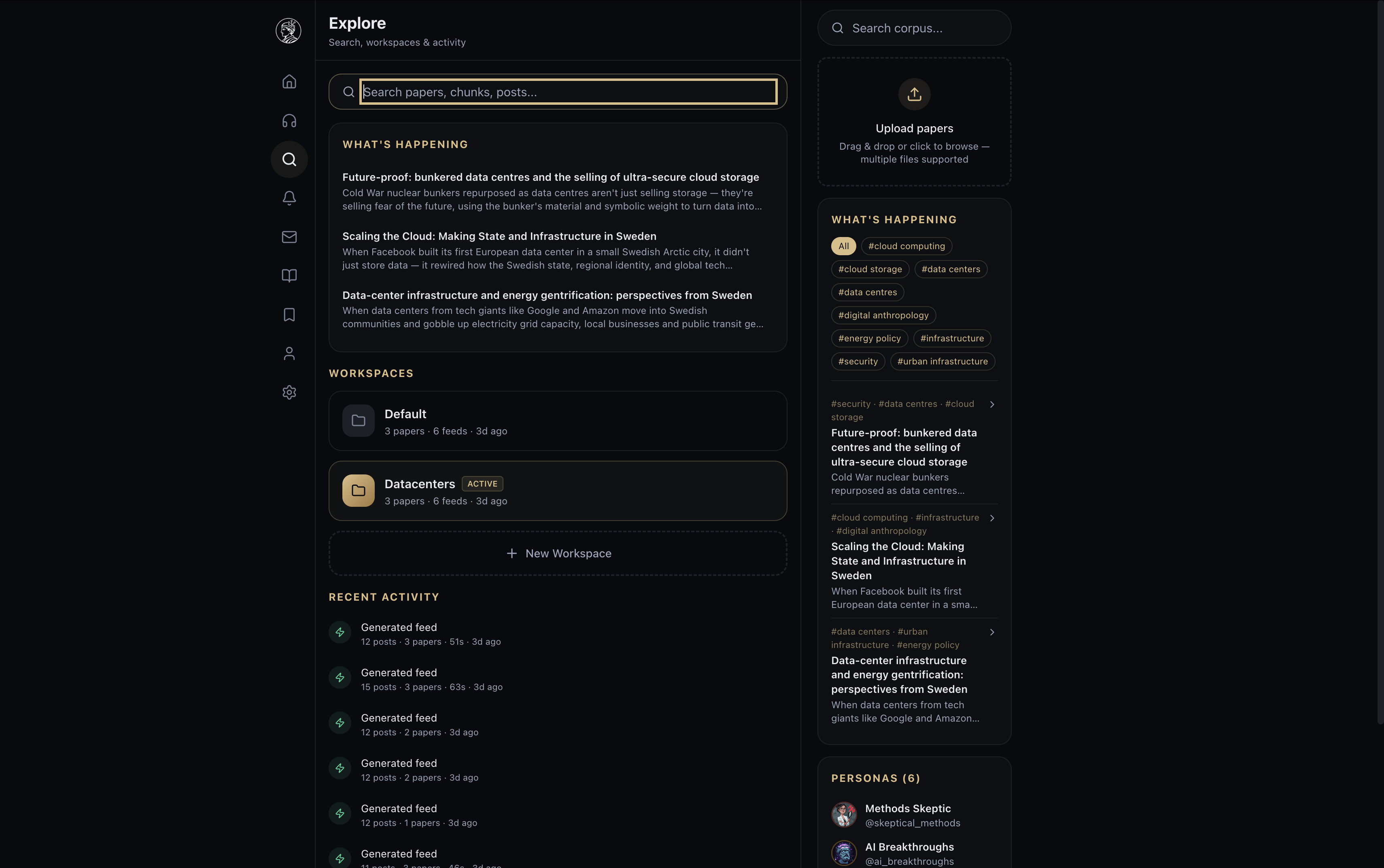The image size is (1384, 868).
Task: Select the All filter pill
Action: pyautogui.click(x=843, y=246)
